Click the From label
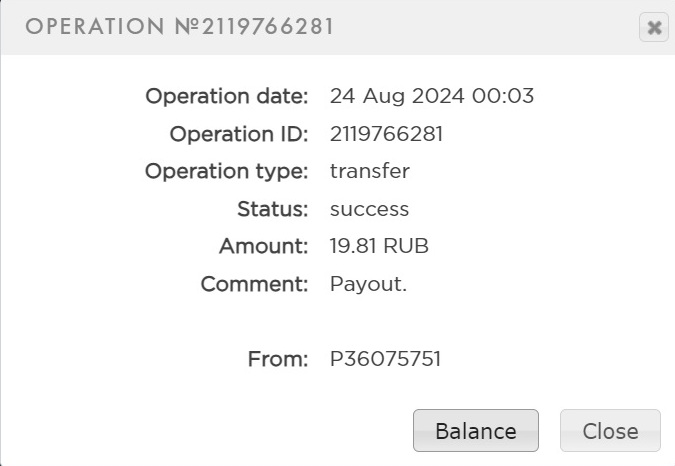Screen dimensions: 675x466 point(278,358)
